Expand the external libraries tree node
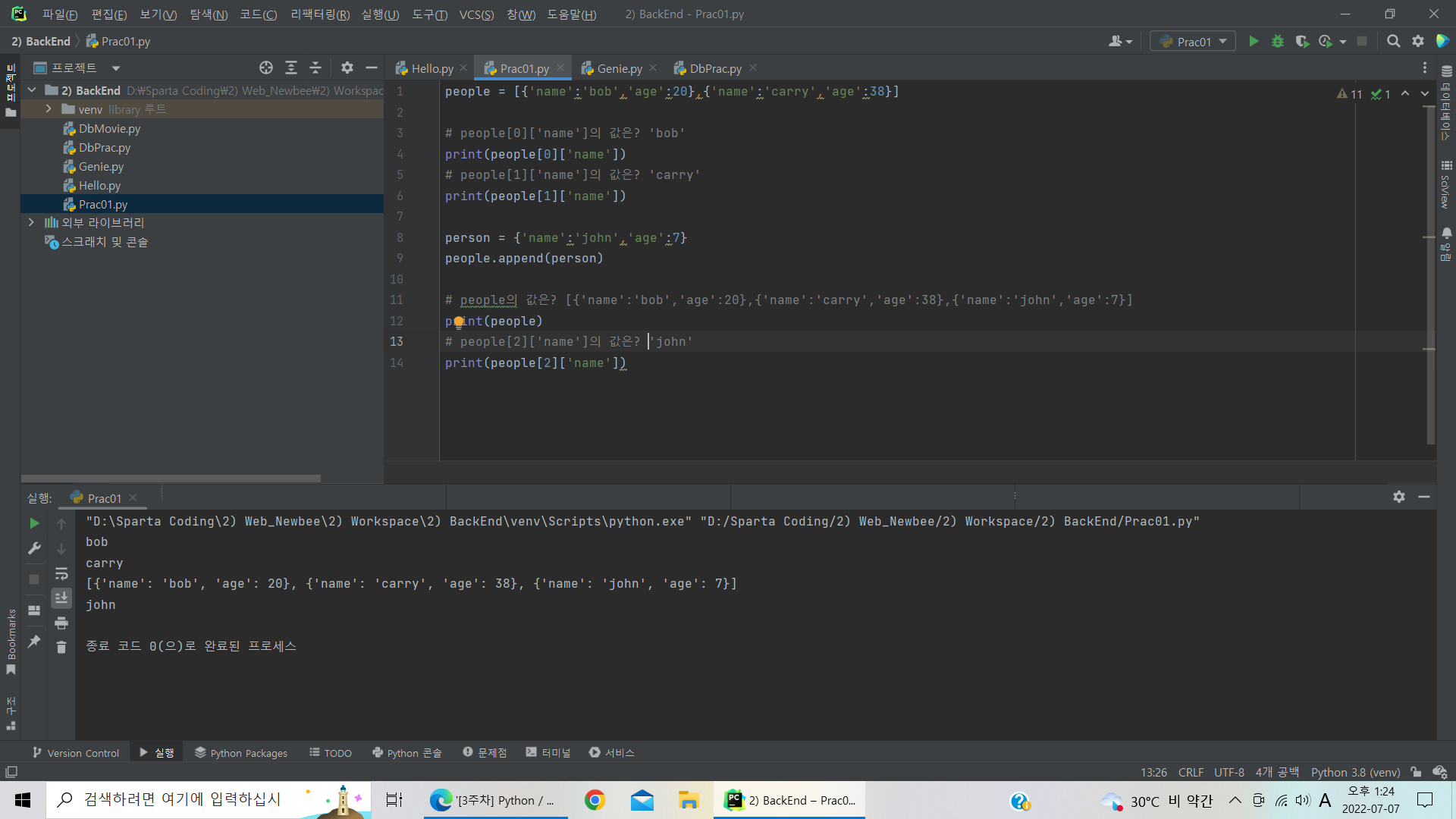This screenshot has width=1456, height=819. tap(31, 222)
